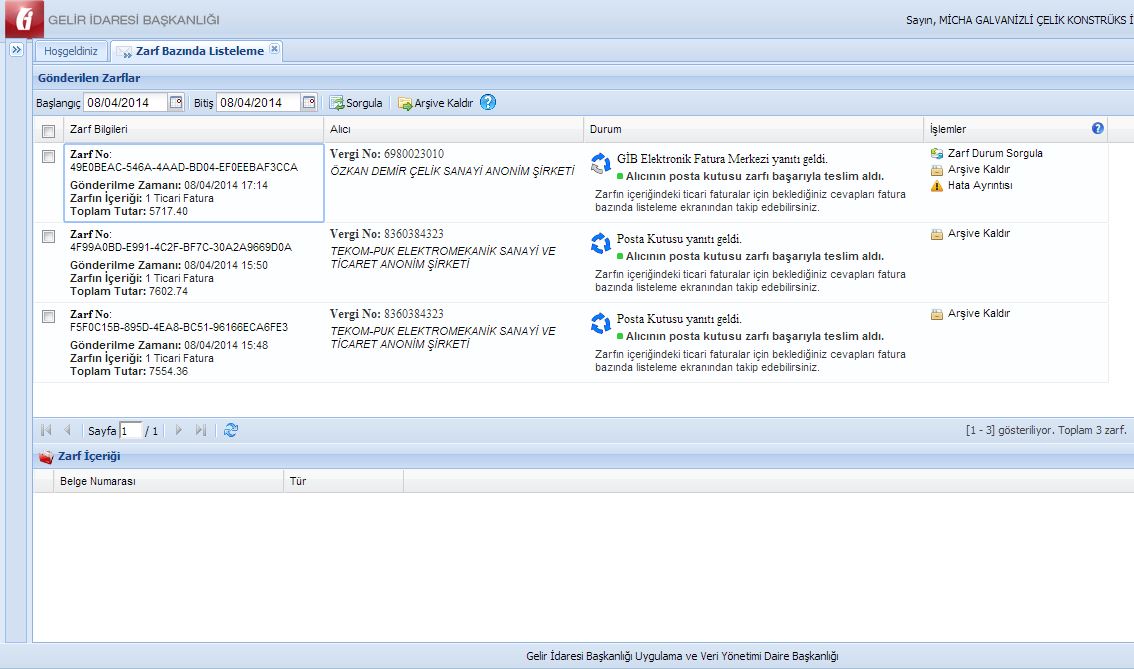Open Hata Ayrıntısı warning for first envelope
1134x669 pixels.
point(979,186)
